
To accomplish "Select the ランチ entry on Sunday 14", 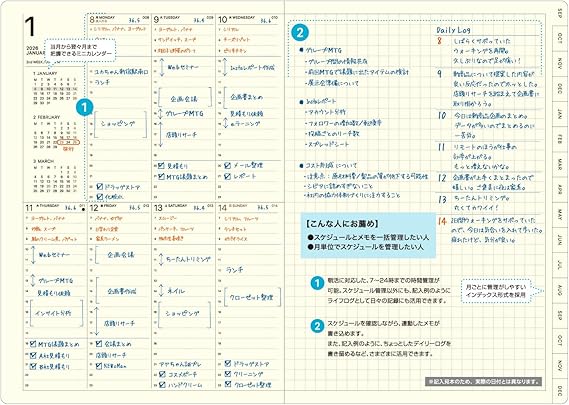I will [234, 270].
